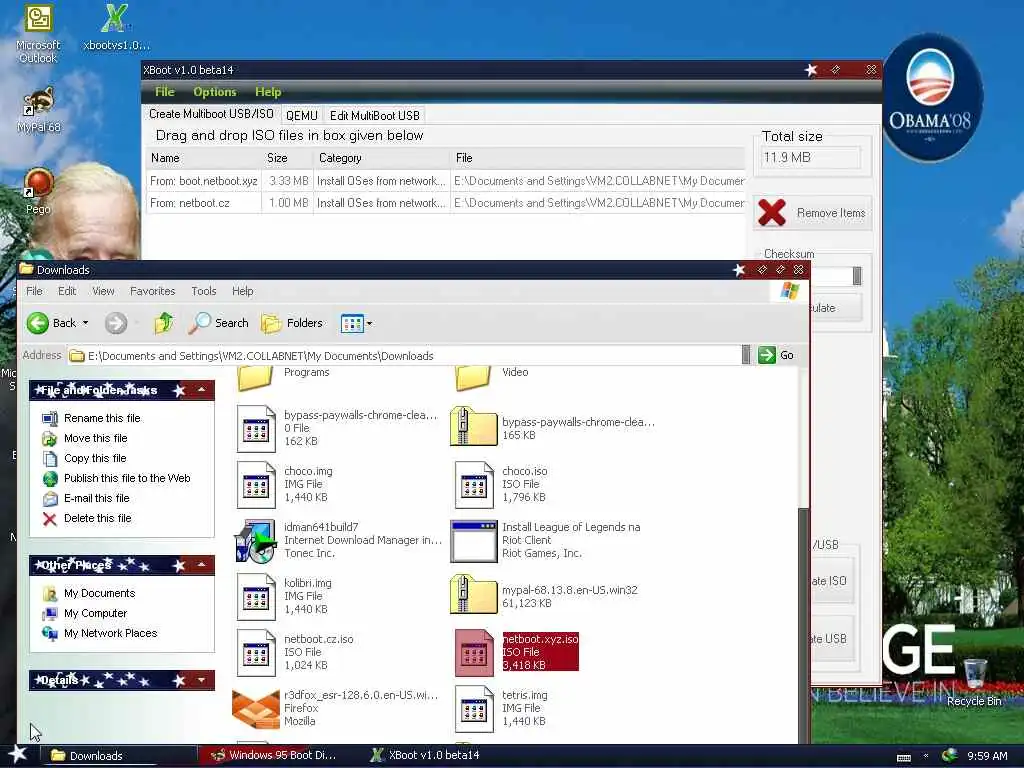Image resolution: width=1024 pixels, height=768 pixels.
Task: Click the Downloads address path field
Action: (405, 356)
